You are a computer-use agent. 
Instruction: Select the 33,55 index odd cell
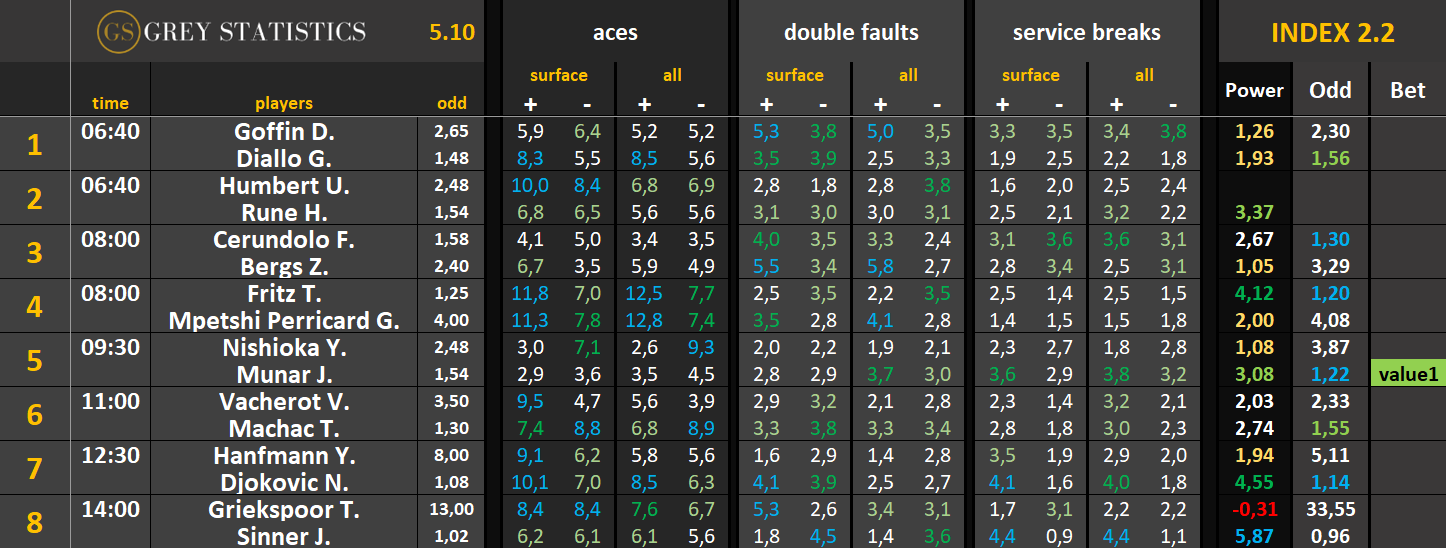1331,510
